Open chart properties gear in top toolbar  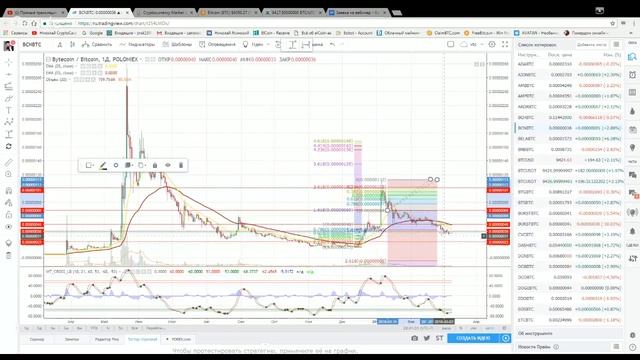click(x=492, y=44)
